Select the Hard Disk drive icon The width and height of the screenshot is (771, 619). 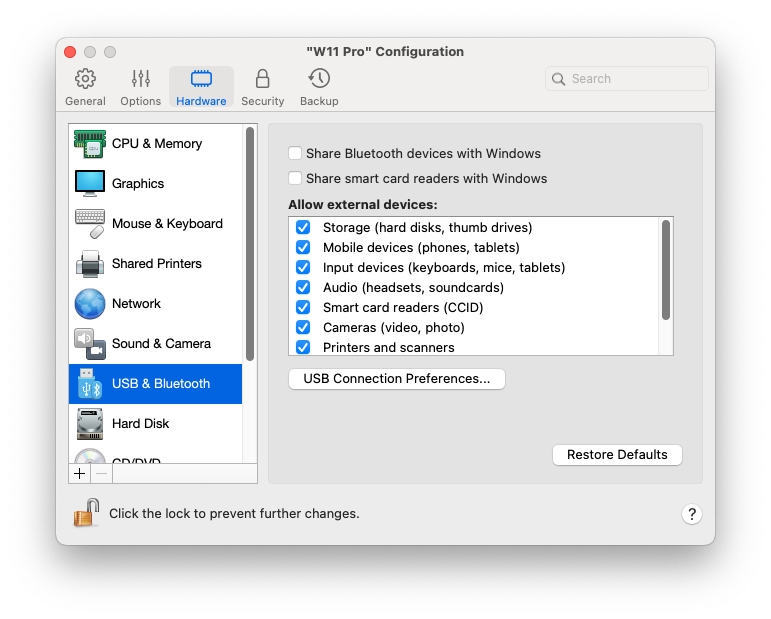click(90, 424)
